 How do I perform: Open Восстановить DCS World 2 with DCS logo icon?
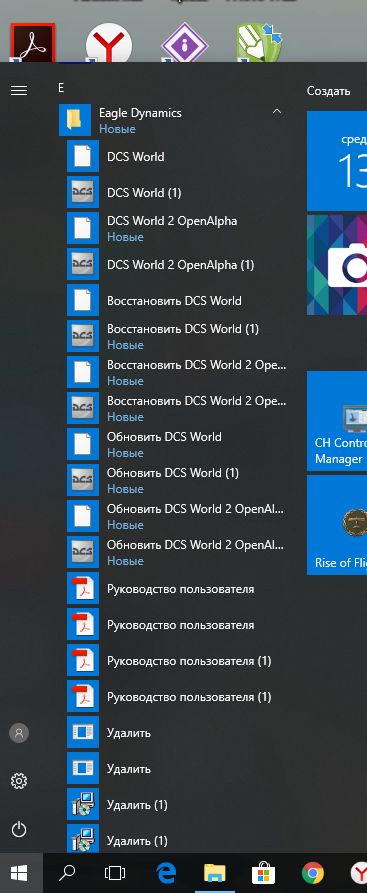pos(177,408)
